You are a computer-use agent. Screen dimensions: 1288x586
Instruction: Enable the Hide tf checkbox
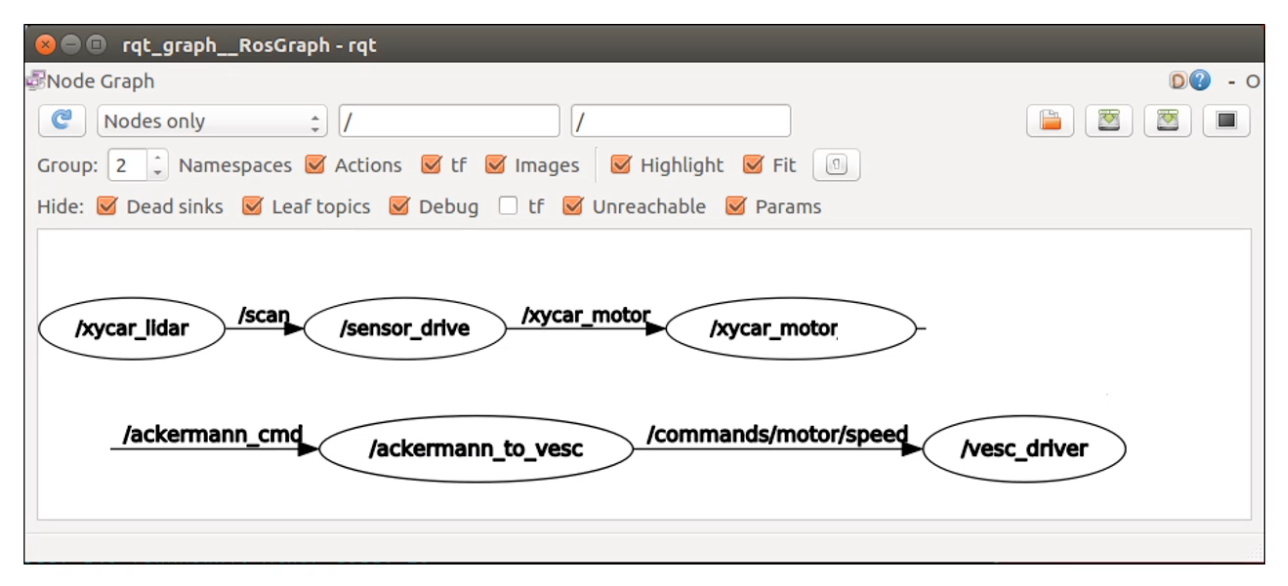coord(509,206)
